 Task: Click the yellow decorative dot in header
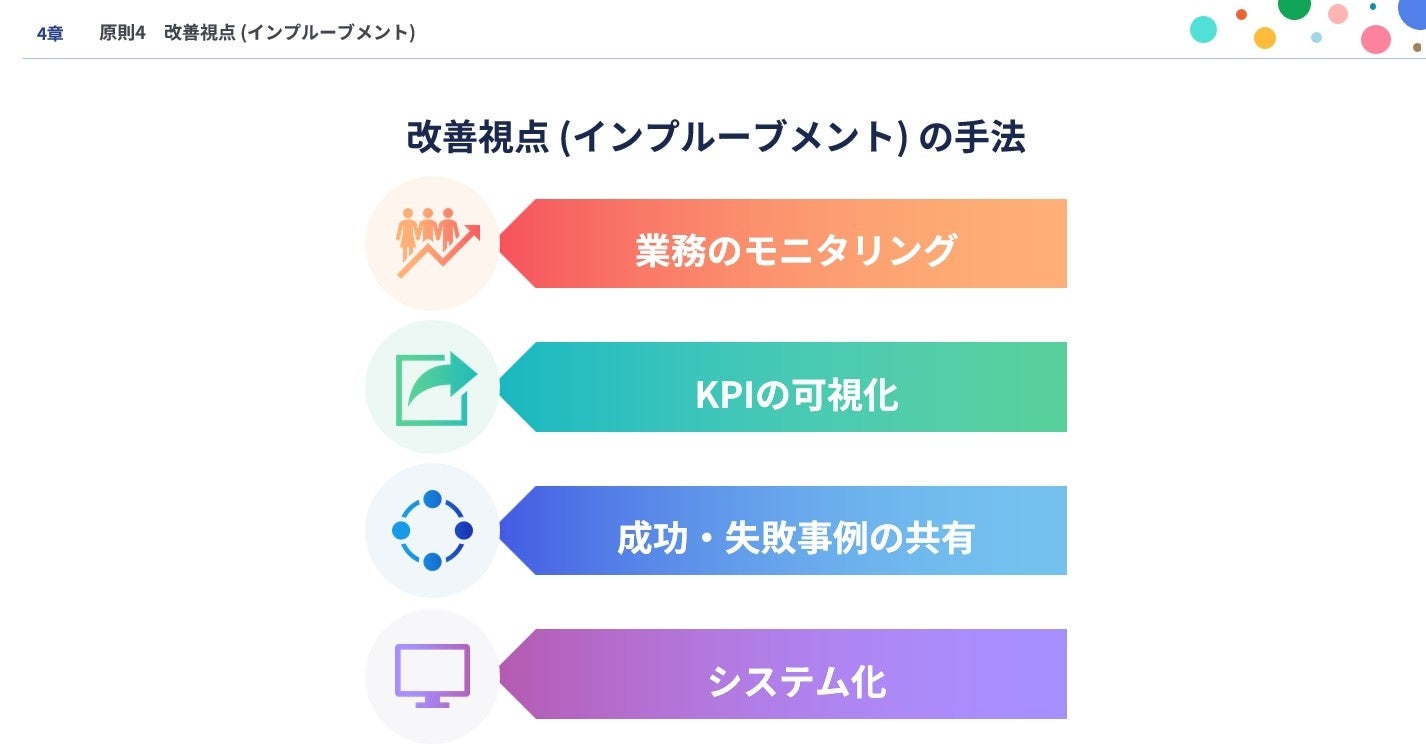click(1265, 38)
